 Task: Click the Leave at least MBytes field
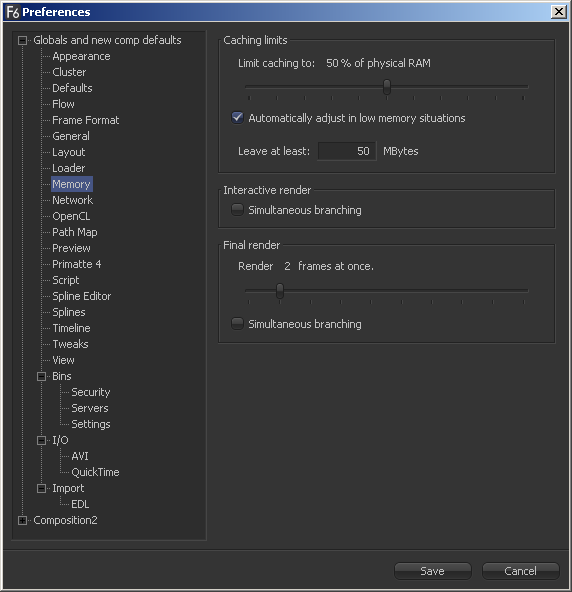coord(347,151)
